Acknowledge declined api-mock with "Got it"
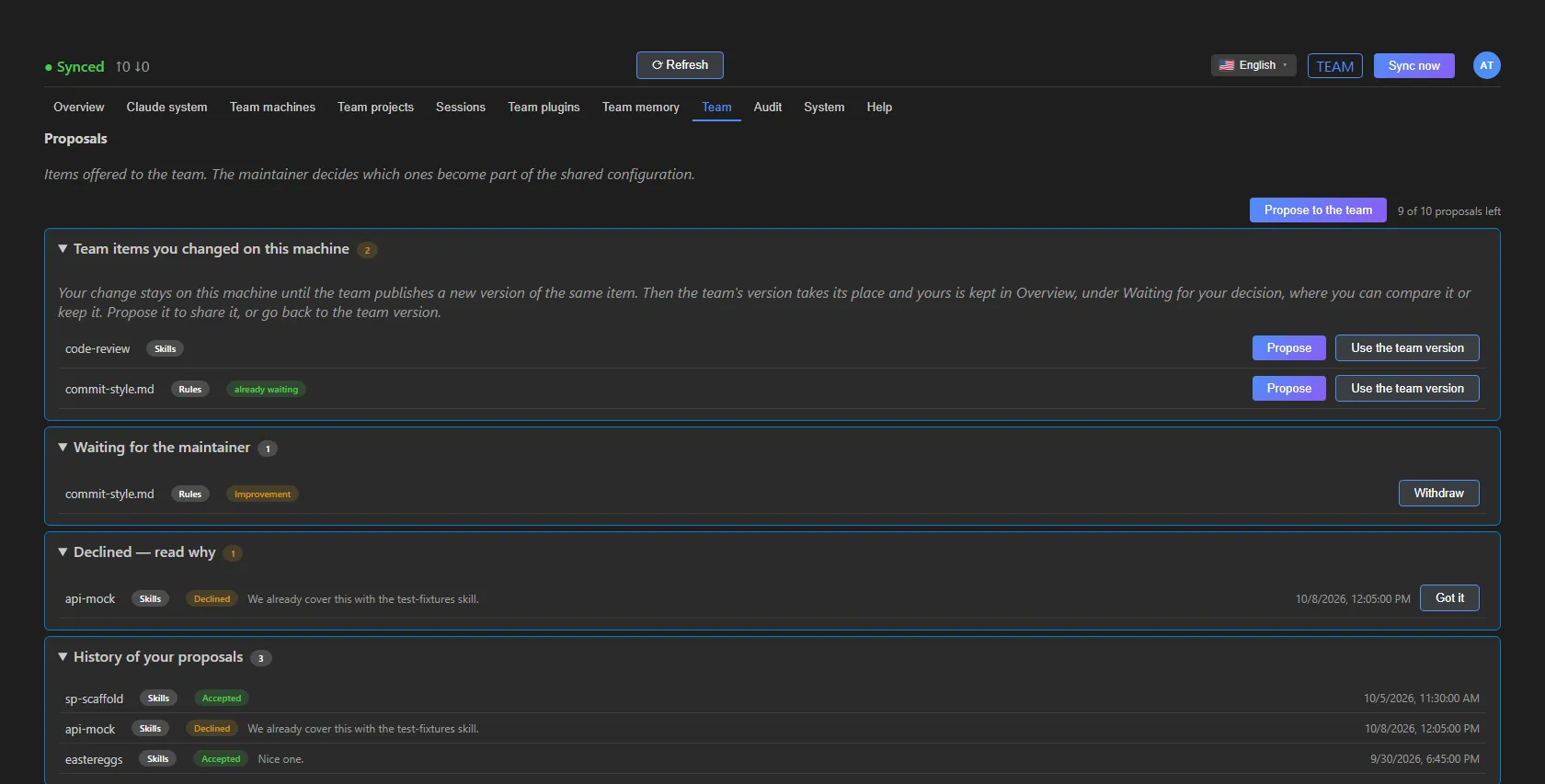 click(1449, 598)
